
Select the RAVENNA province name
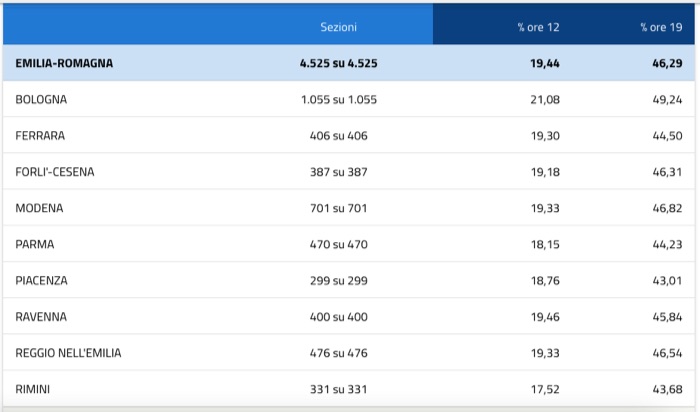coord(41,317)
